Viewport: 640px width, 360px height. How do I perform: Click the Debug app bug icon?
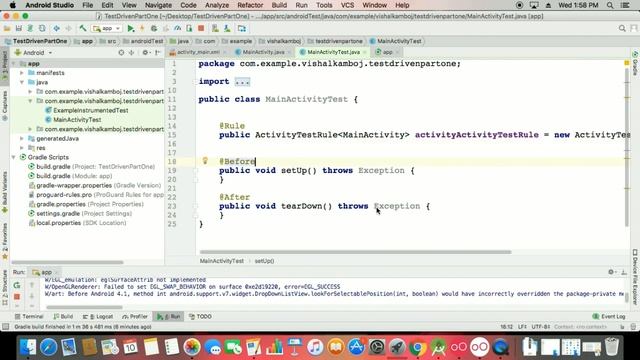(154, 29)
